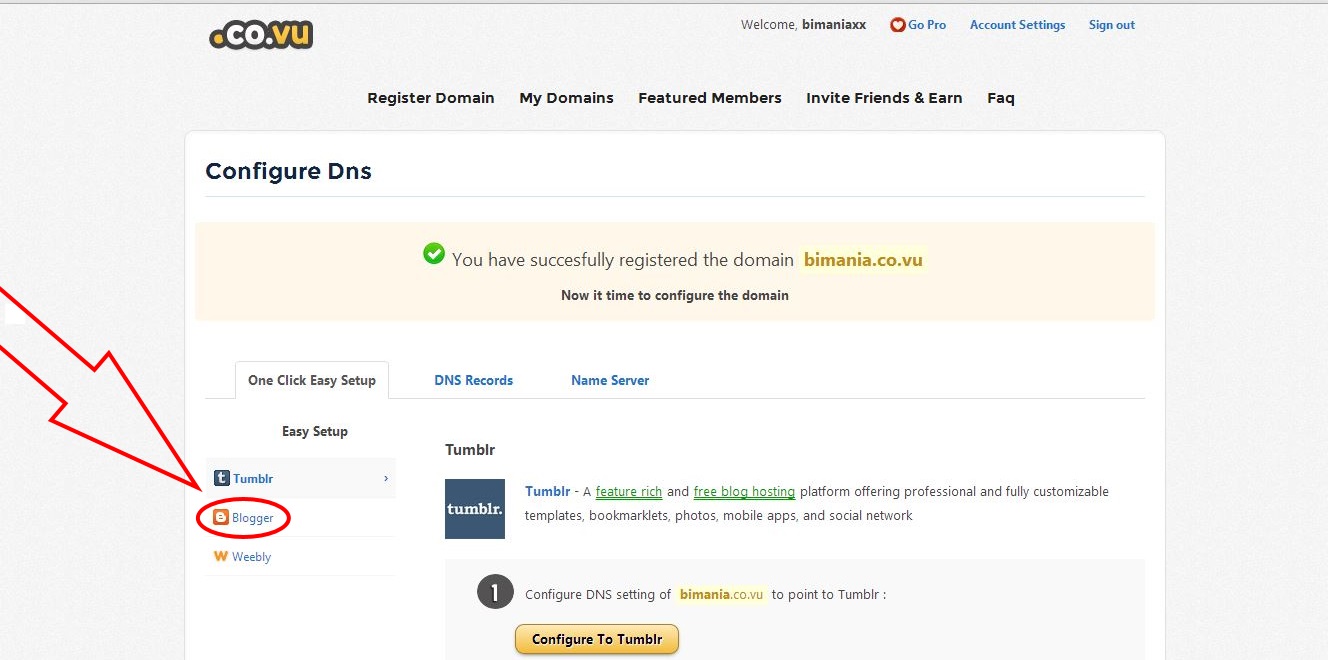Click the Tumblr icon in Easy Setup
This screenshot has height=660, width=1328.
222,478
